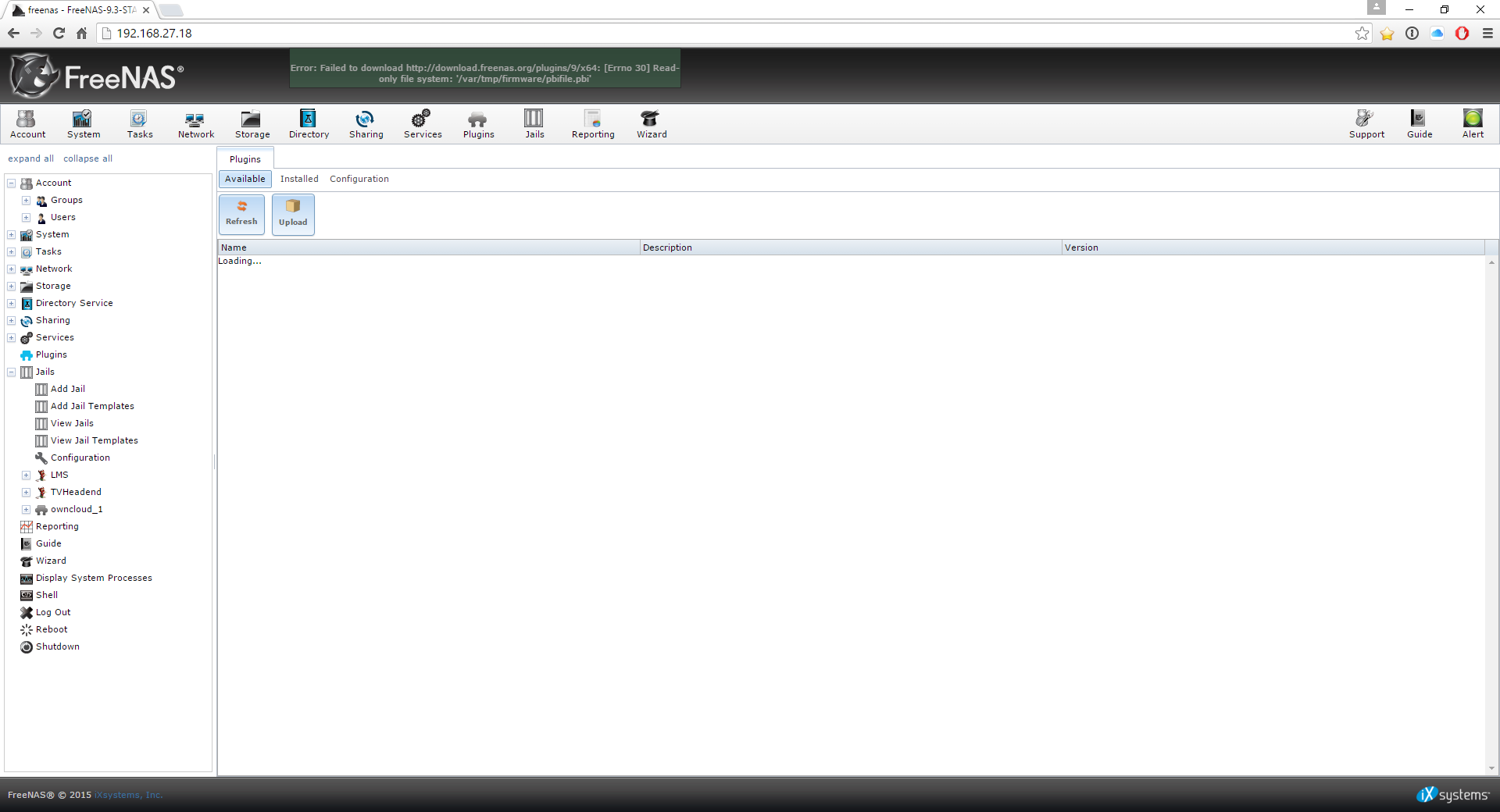Go to browser home page icon

click(x=81, y=33)
